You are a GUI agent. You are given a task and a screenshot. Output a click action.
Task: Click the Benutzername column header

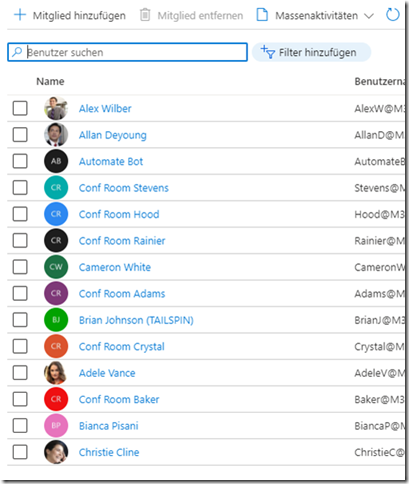point(380,81)
